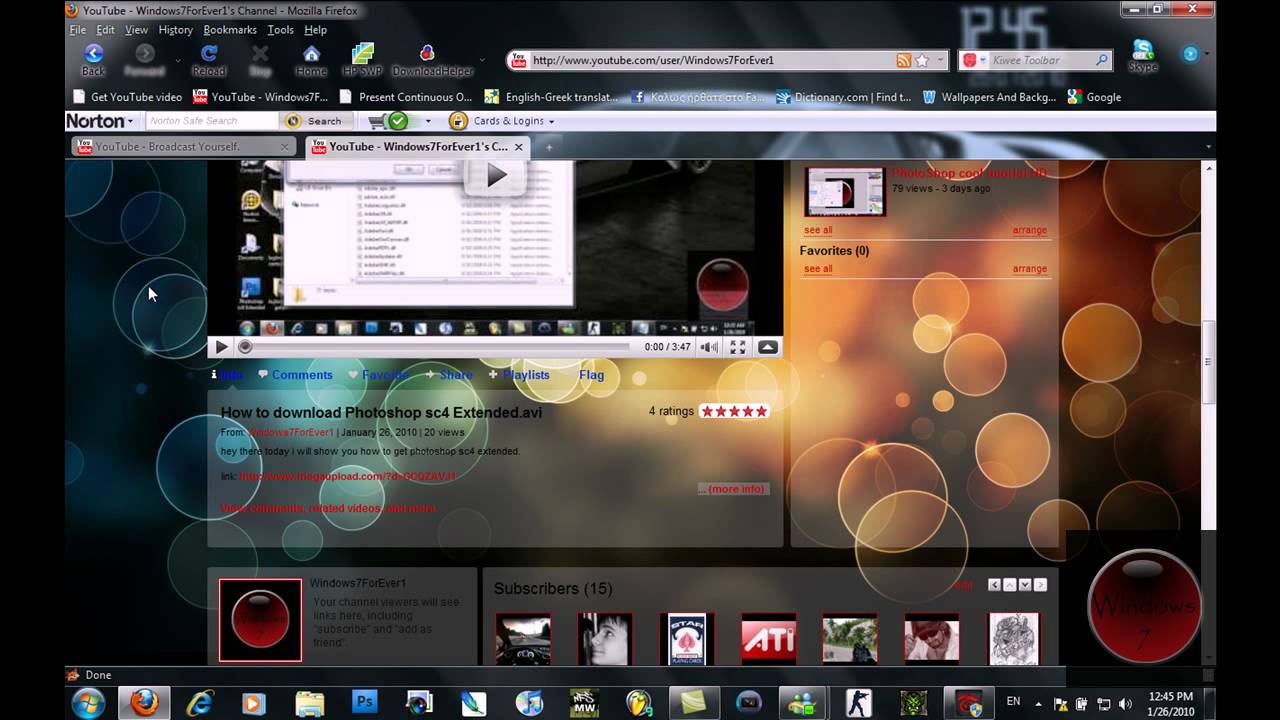Screen dimensions: 1280x720
Task: Play the video with the player play button
Action: 221,347
